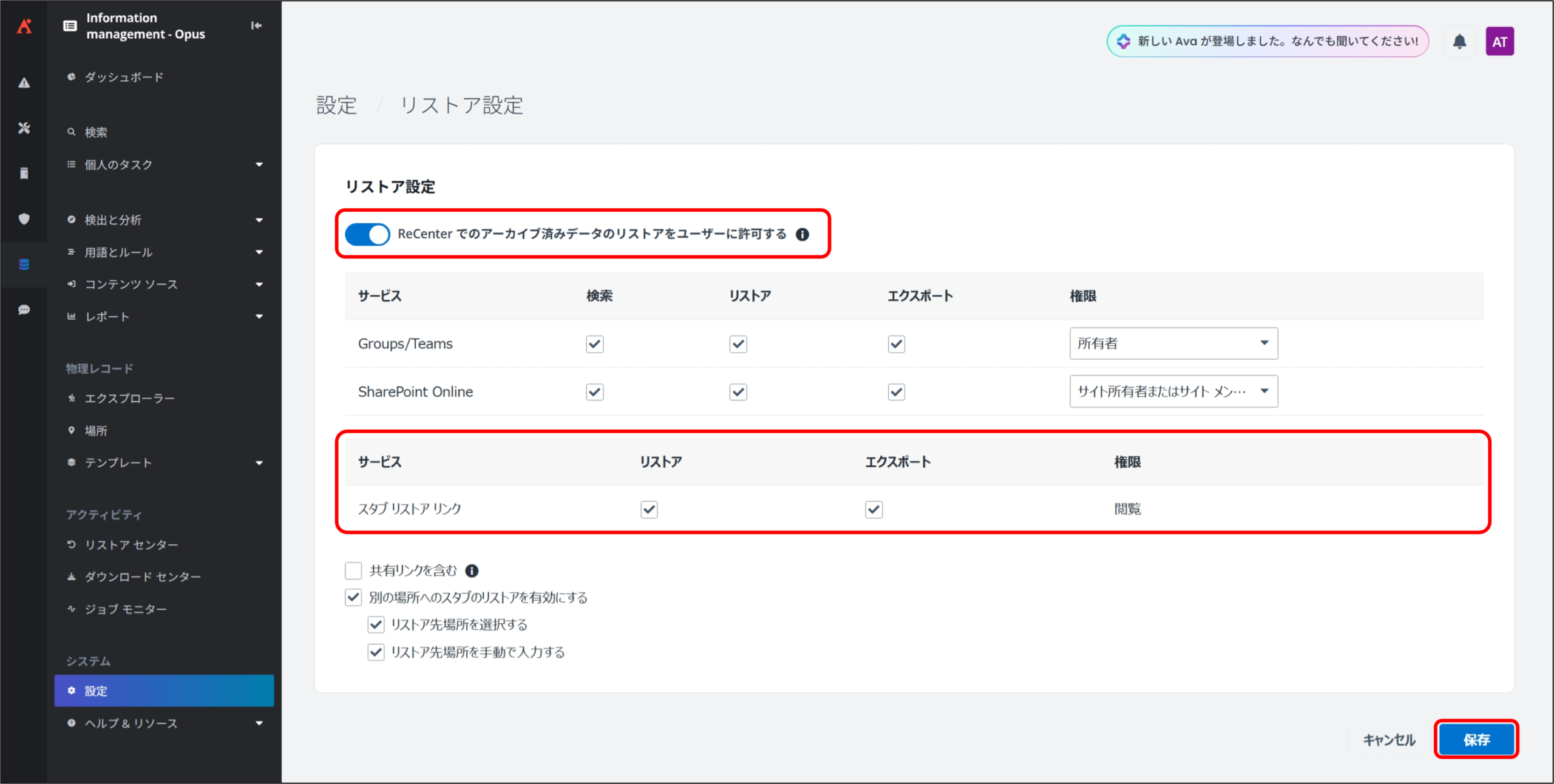Expand the 検出と分析 menu

pos(164,220)
